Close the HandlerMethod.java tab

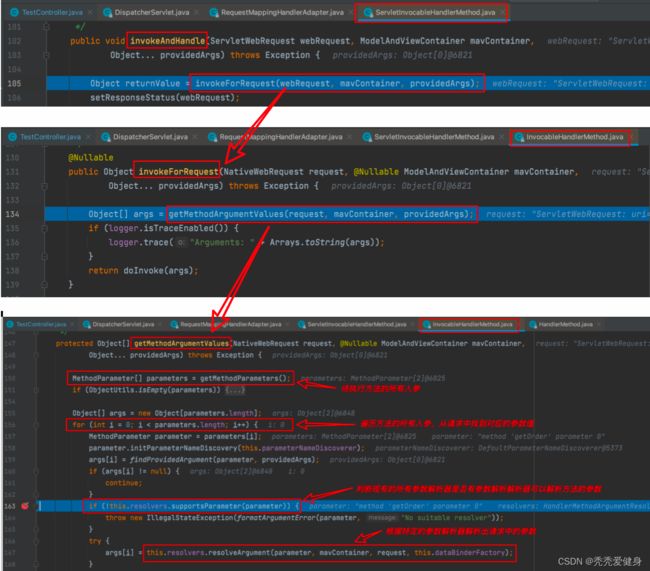click(599, 324)
